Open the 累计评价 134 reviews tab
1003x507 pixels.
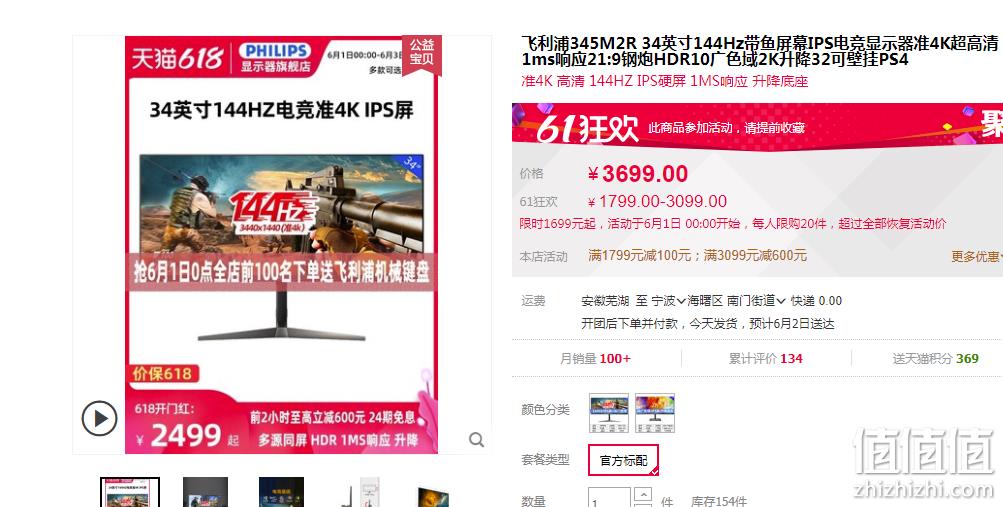click(x=765, y=359)
